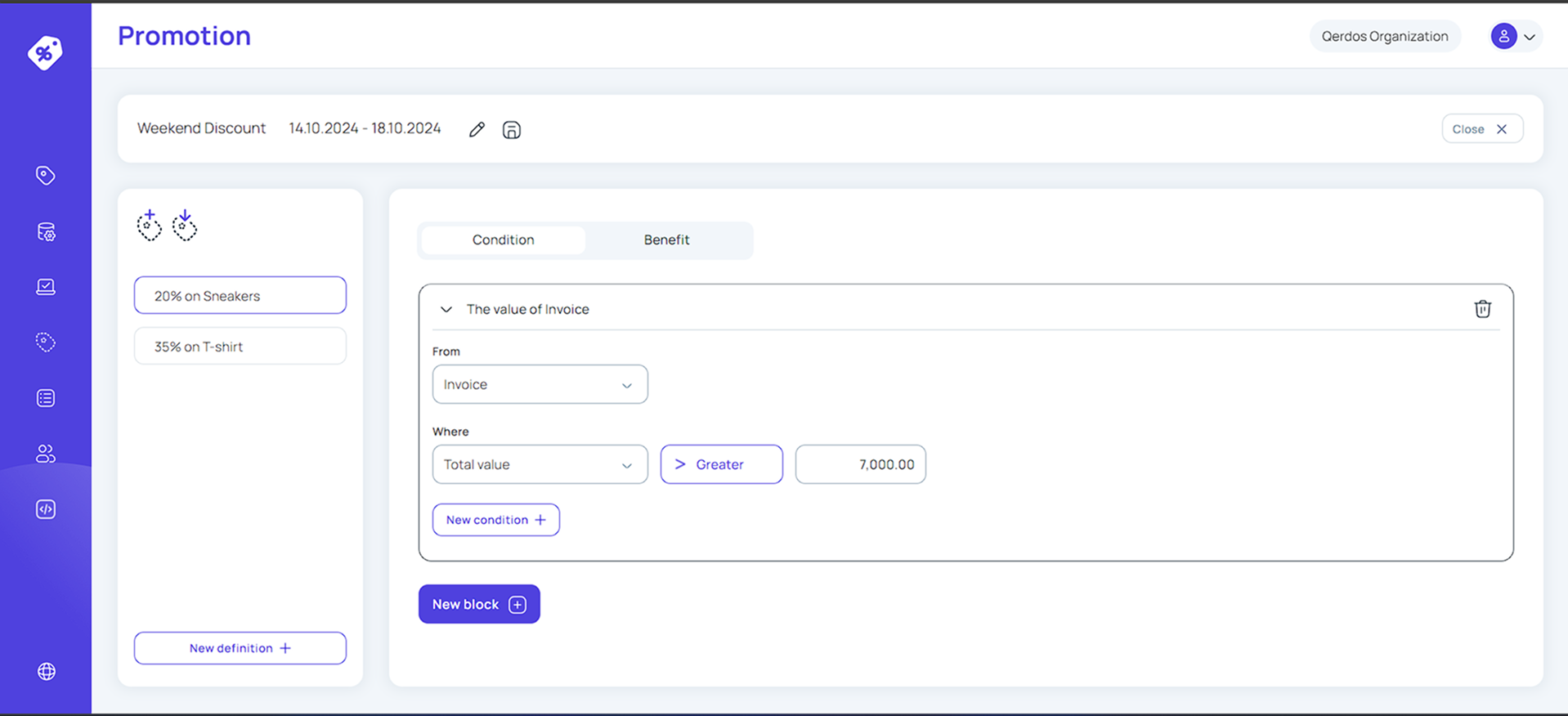The height and width of the screenshot is (716, 1568).
Task: Click the add definition dotted-circle plus icon
Action: click(x=149, y=226)
